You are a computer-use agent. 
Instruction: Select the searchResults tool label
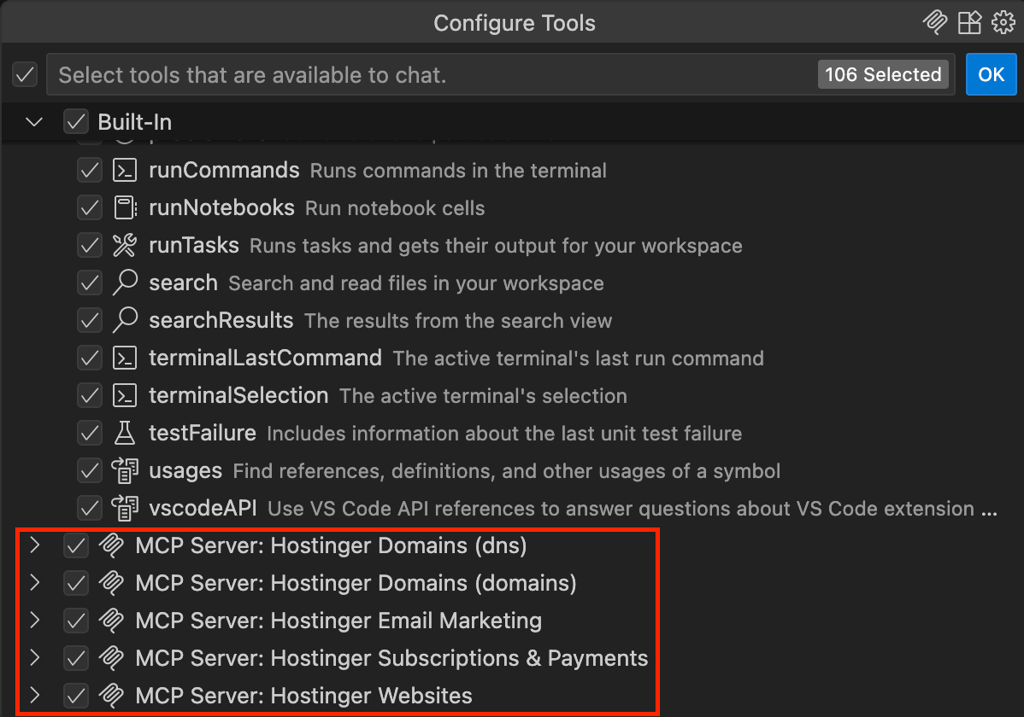click(221, 321)
